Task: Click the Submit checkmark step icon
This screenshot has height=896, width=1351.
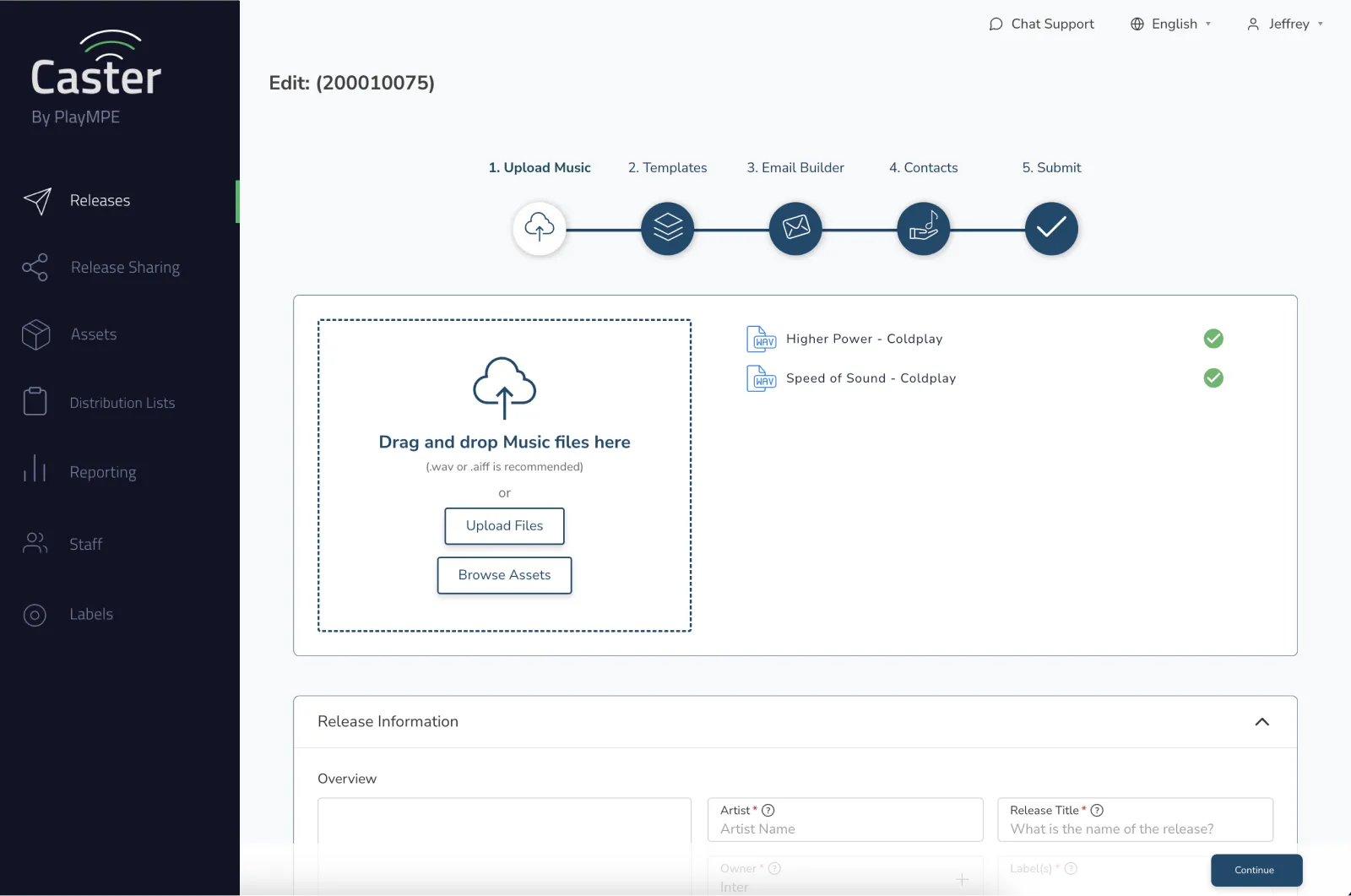Action: [1050, 228]
